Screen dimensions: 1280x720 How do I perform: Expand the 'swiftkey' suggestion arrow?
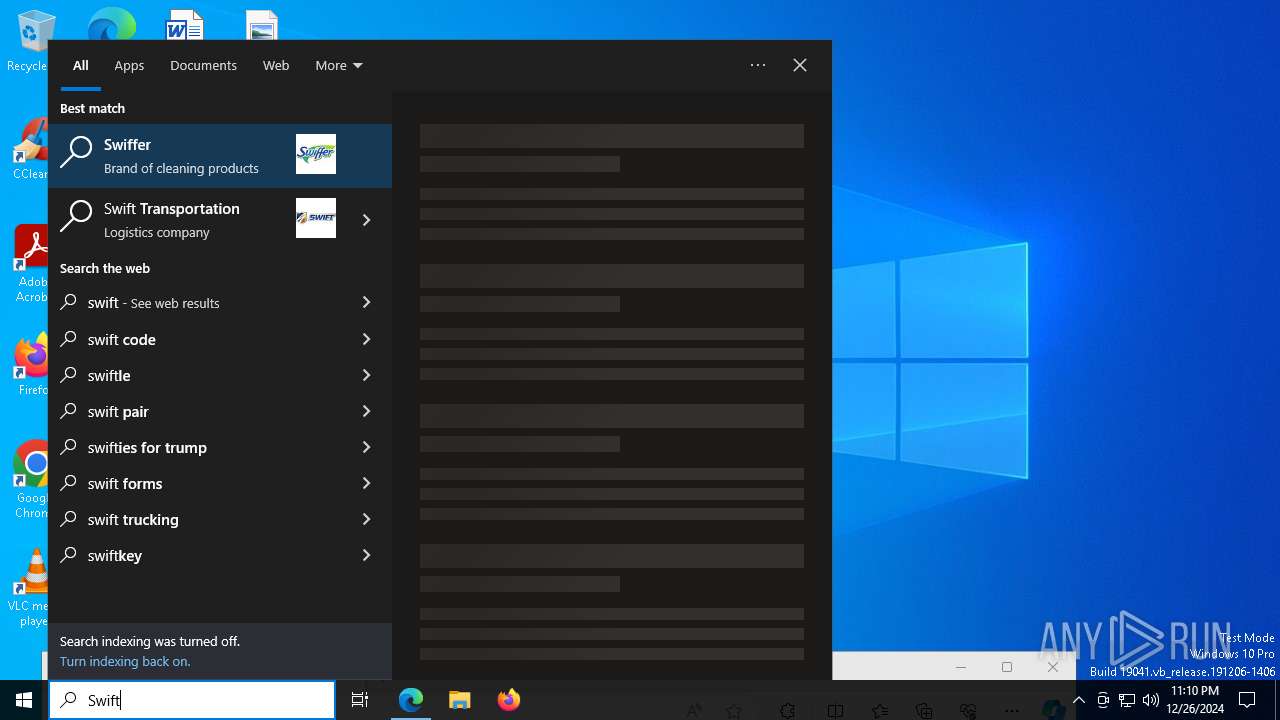point(367,555)
